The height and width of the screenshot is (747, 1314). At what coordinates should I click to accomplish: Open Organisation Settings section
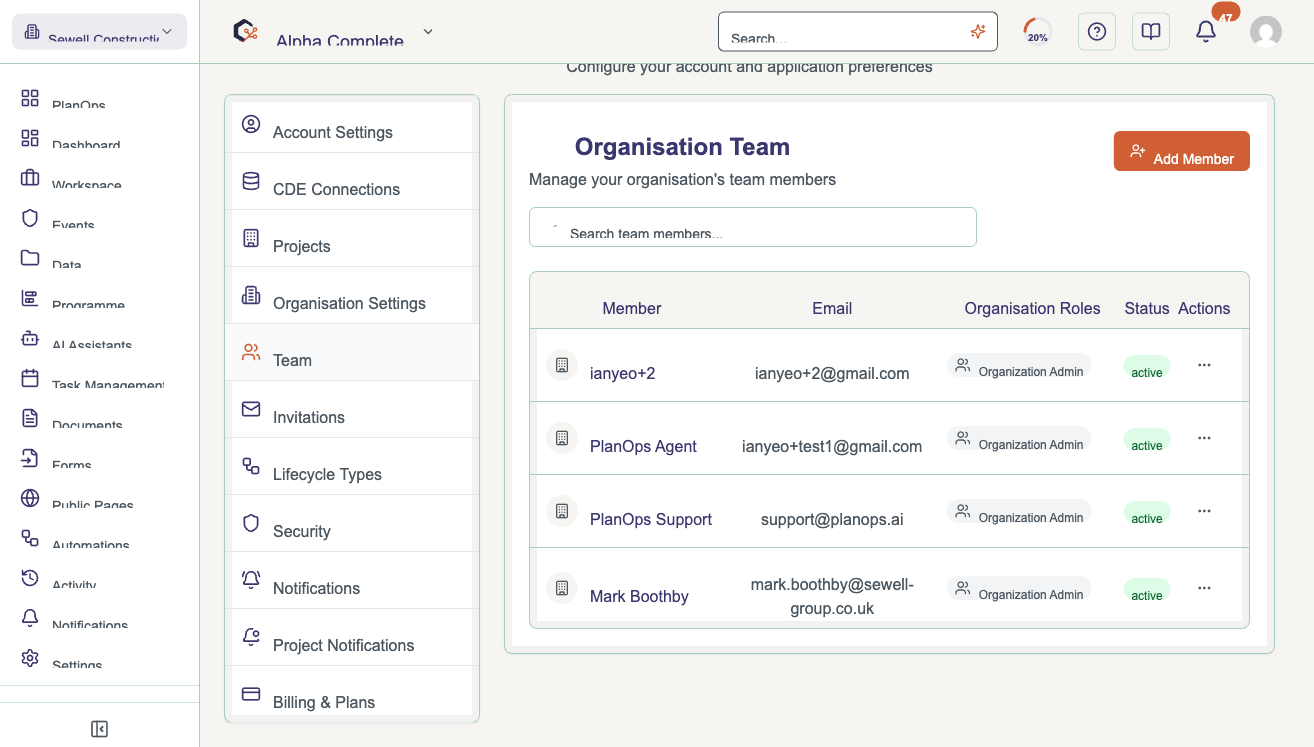tap(352, 296)
